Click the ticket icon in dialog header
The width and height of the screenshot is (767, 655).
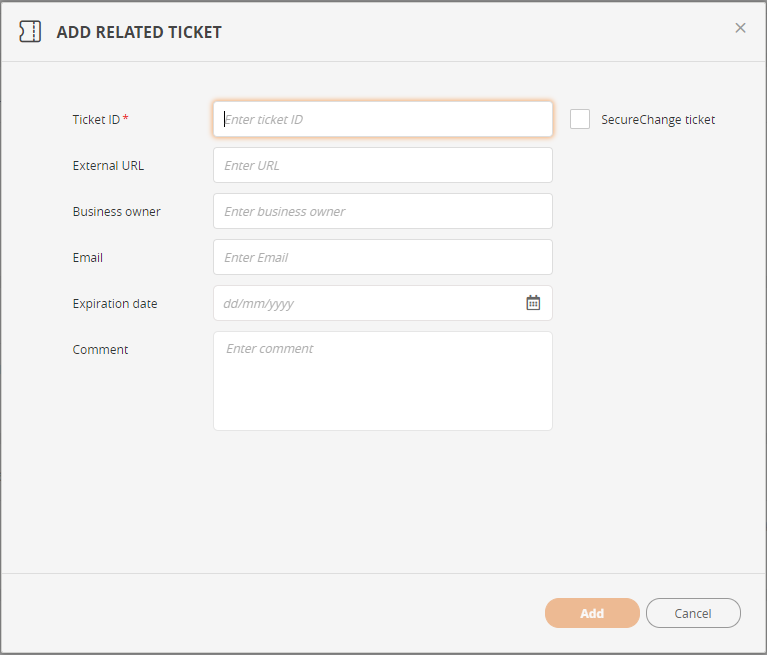pos(30,32)
